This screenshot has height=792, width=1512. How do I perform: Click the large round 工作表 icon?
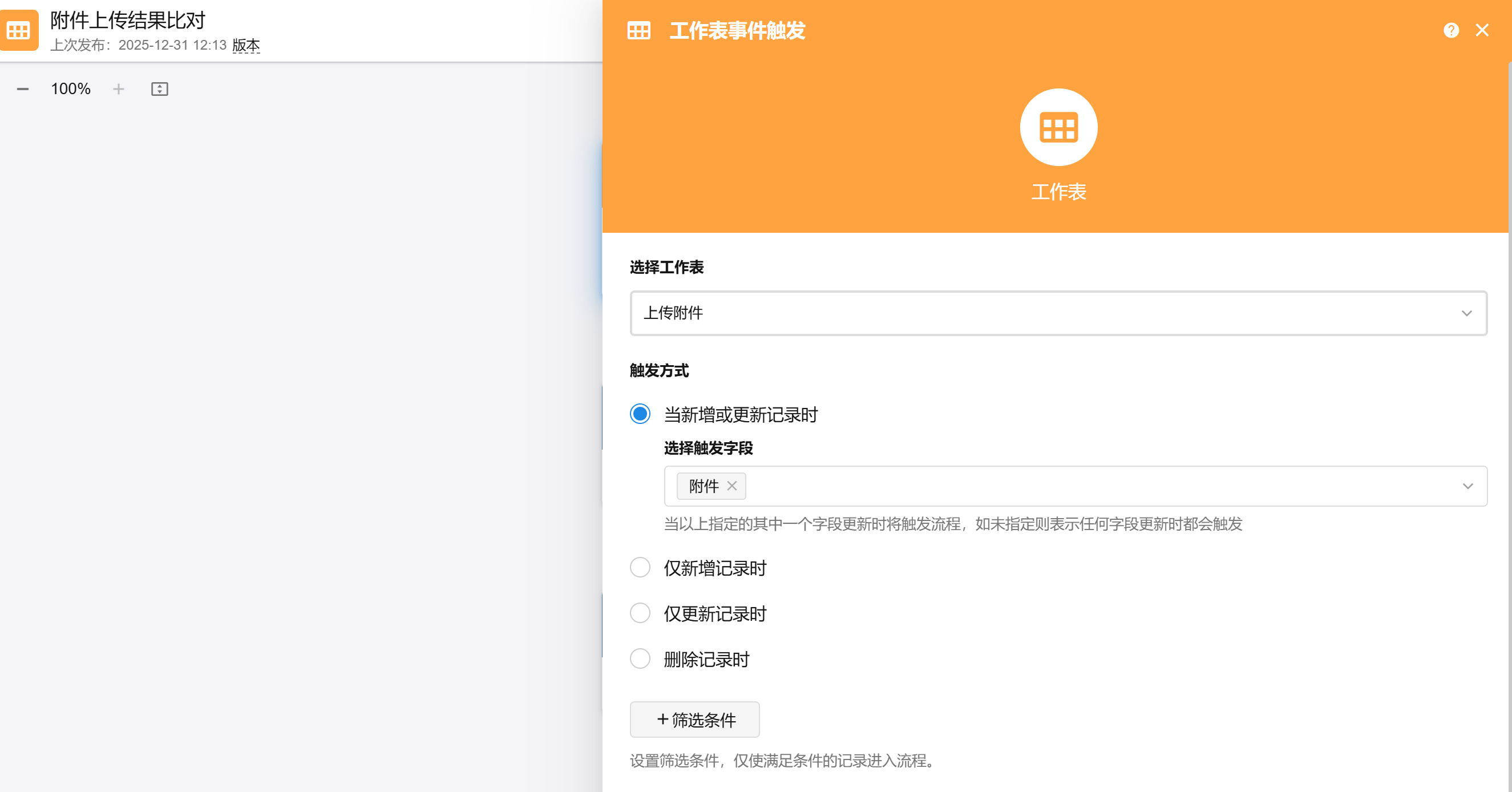point(1058,127)
